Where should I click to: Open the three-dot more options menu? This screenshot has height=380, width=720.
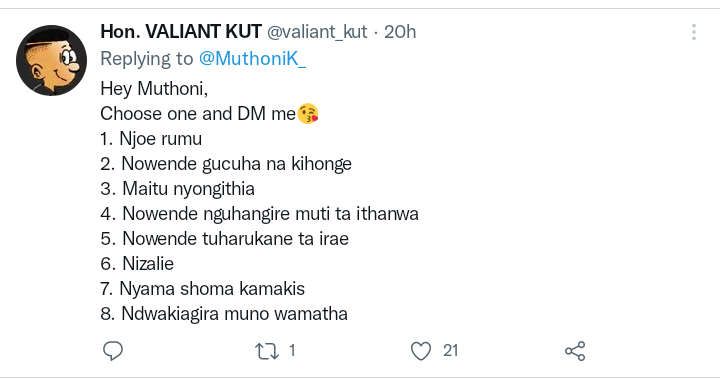(x=694, y=32)
